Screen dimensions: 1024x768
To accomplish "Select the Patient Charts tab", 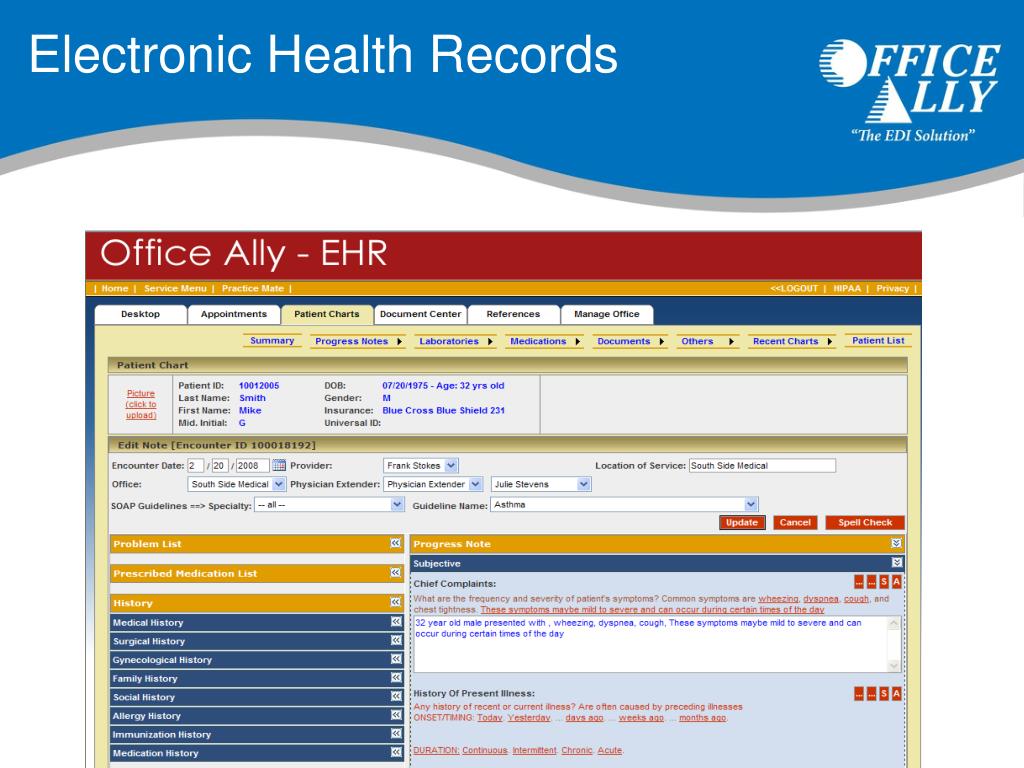I will 327,314.
